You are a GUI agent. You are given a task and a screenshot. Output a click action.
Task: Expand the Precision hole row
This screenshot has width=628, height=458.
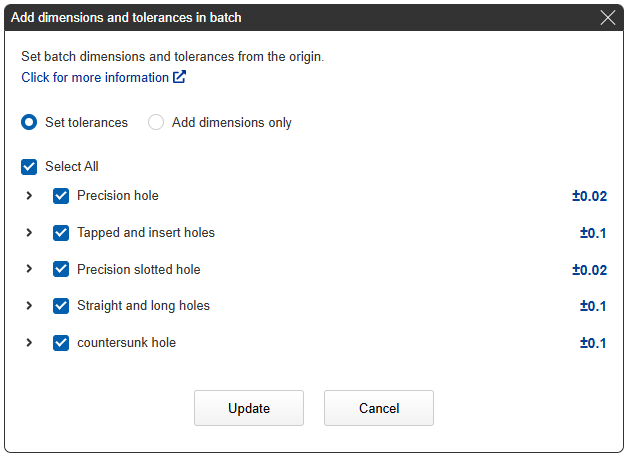(x=29, y=196)
